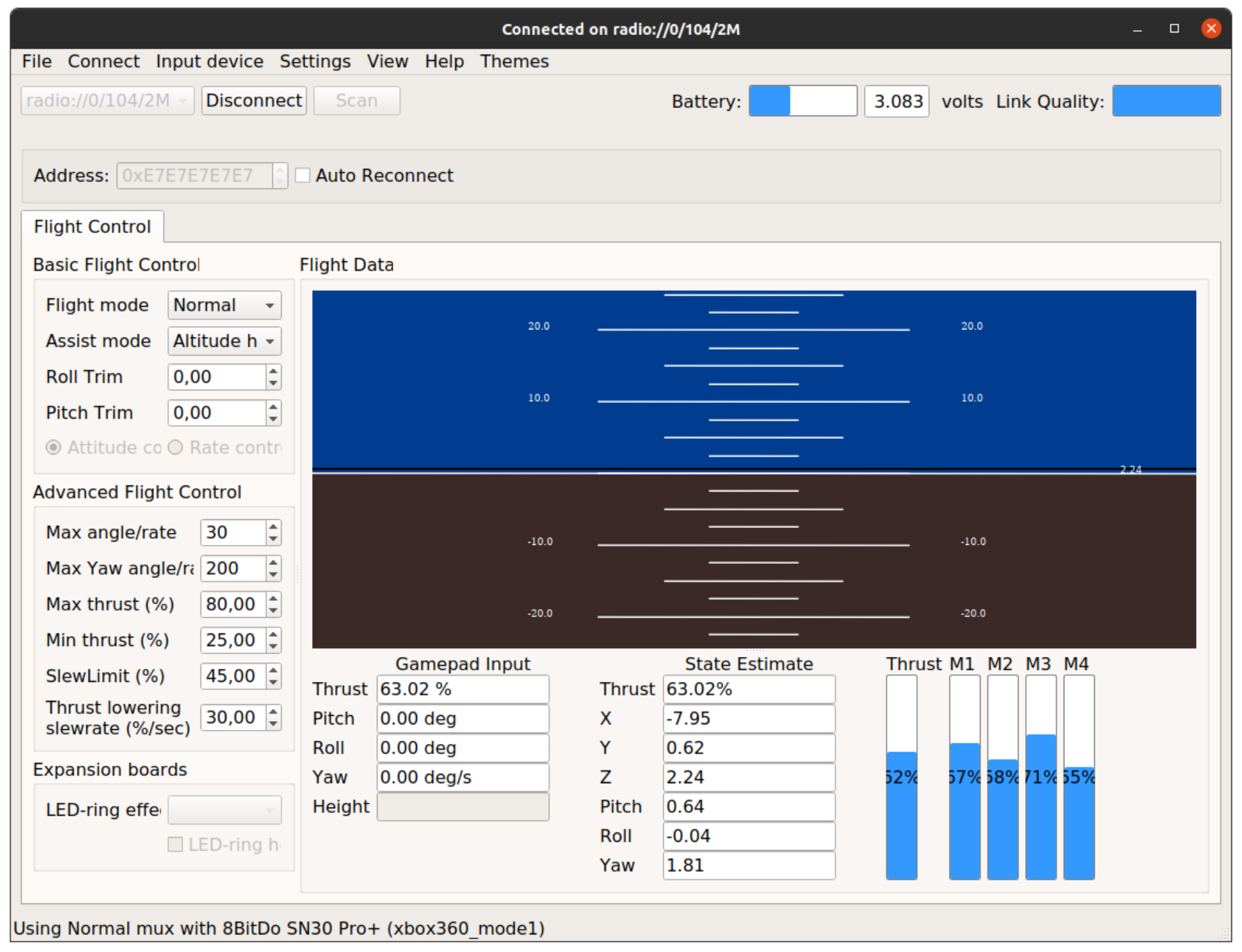Click the State Estimate Z value field
Image resolution: width=1242 pixels, height=952 pixels.
pyautogui.click(x=749, y=777)
